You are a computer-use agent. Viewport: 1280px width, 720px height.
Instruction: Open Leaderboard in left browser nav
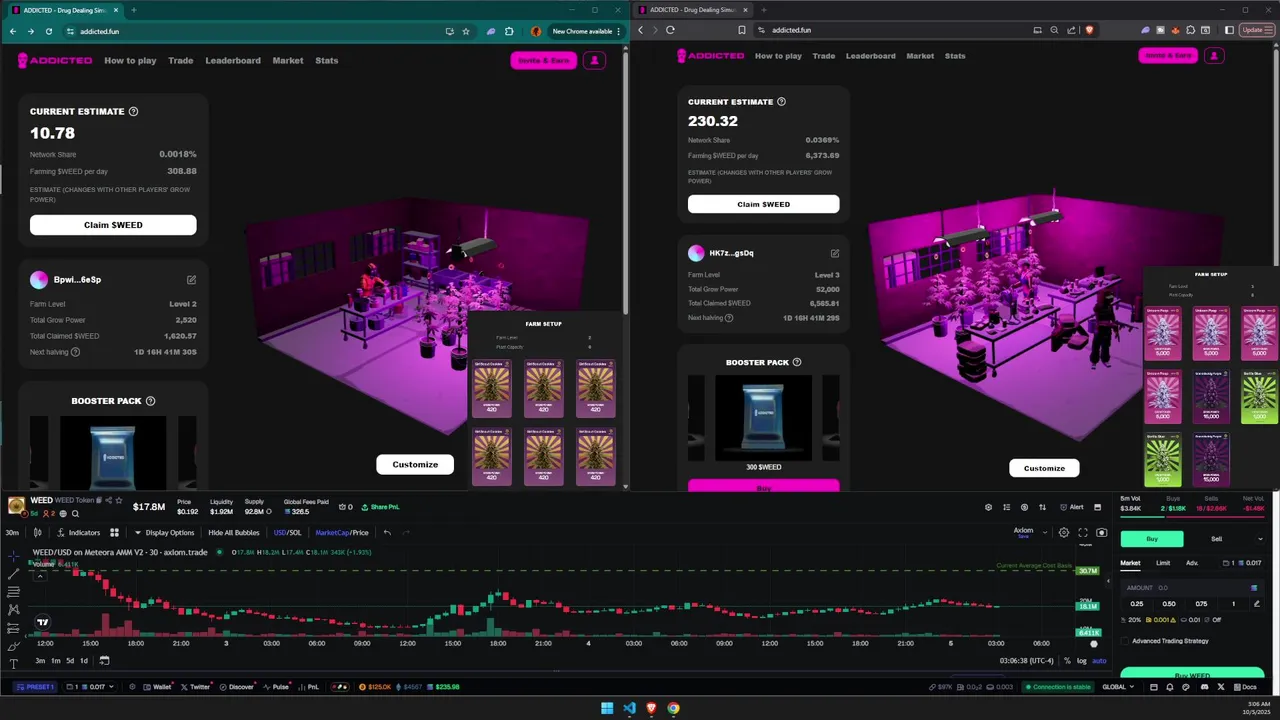233,61
